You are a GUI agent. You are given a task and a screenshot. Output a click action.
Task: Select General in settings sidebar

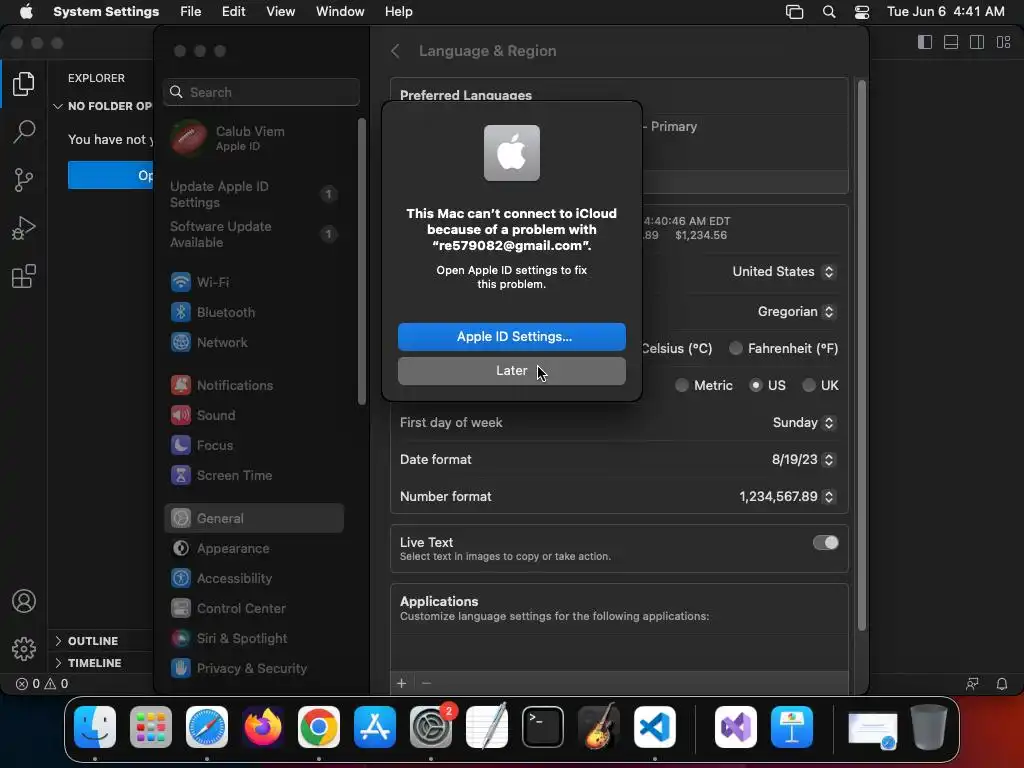point(254,518)
